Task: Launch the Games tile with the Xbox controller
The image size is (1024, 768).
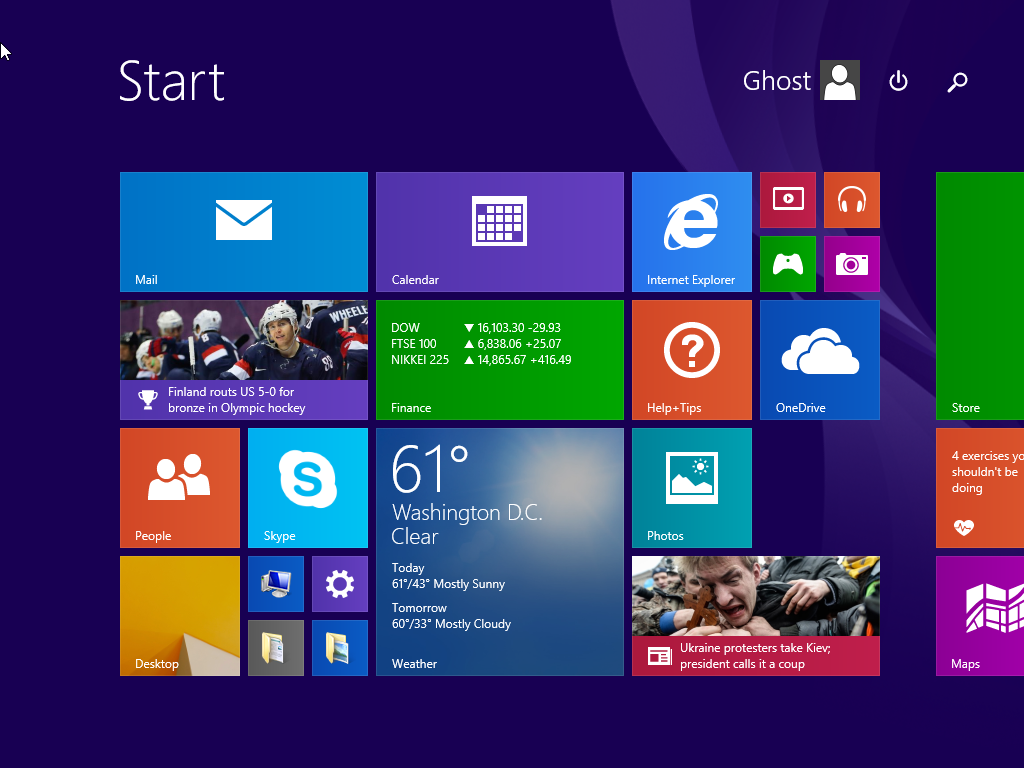Action: tap(787, 263)
